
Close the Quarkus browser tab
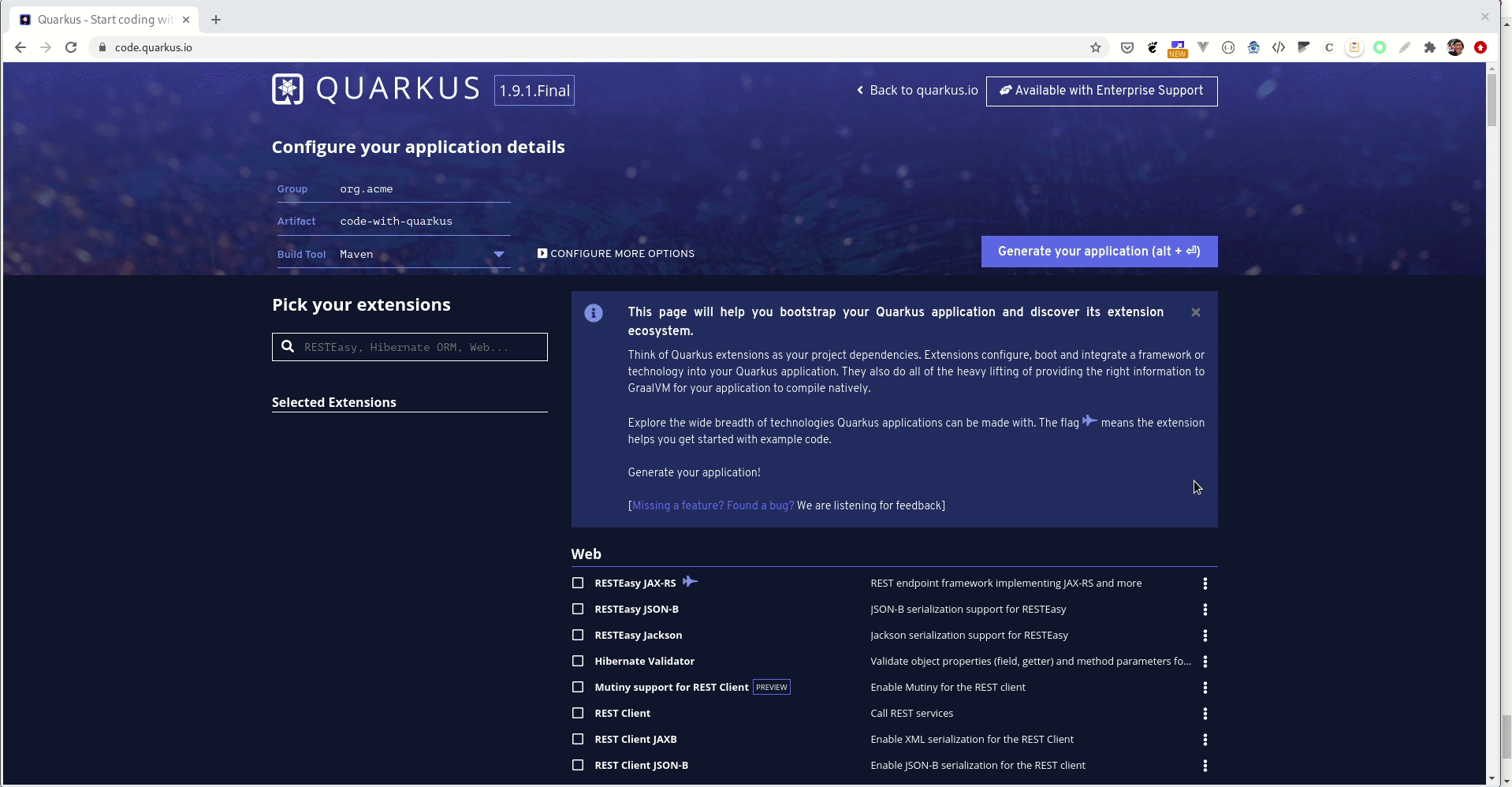tap(186, 20)
